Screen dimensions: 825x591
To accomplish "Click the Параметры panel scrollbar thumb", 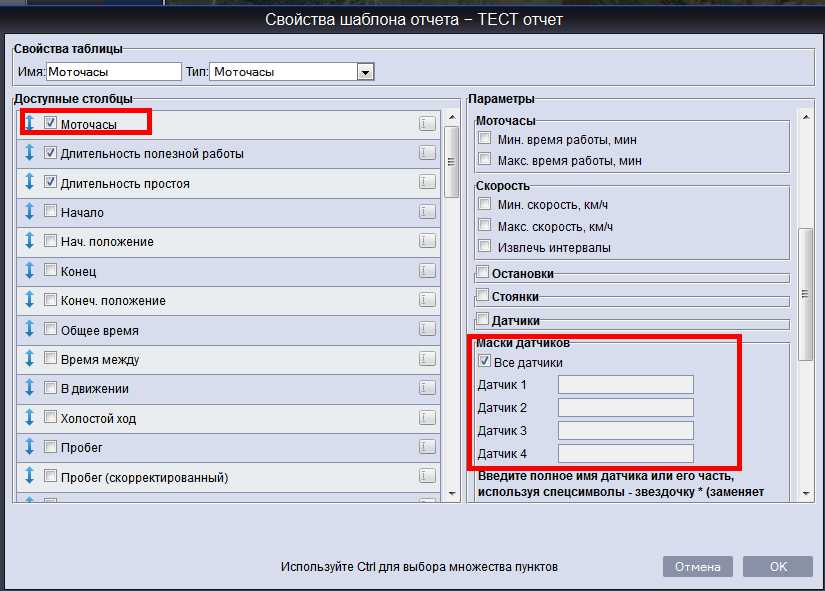I will click(806, 294).
